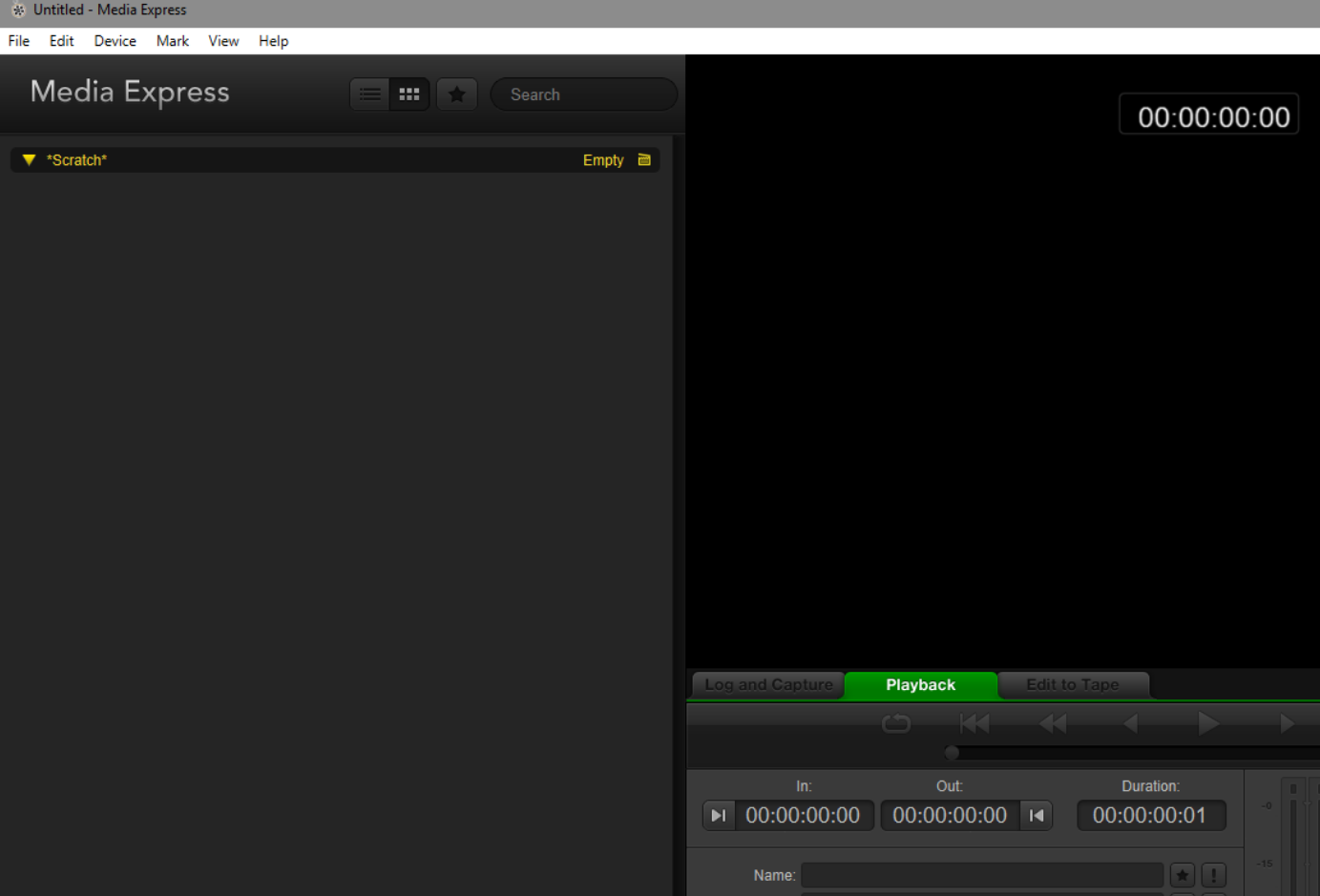
Task: Mark the clip as favorite with the star
Action: tap(1182, 874)
